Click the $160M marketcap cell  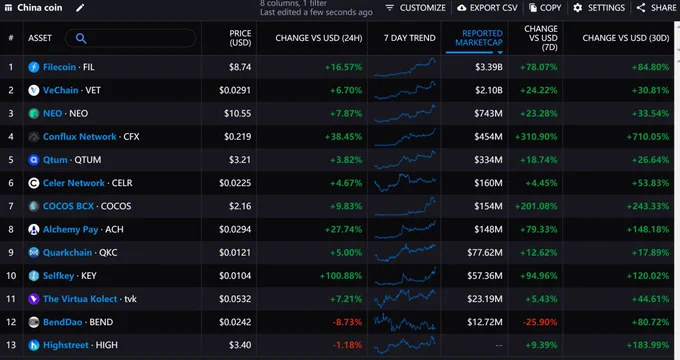pyautogui.click(x=488, y=183)
